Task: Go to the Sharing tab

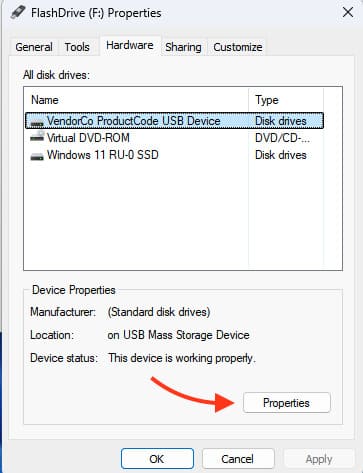Action: 183,47
